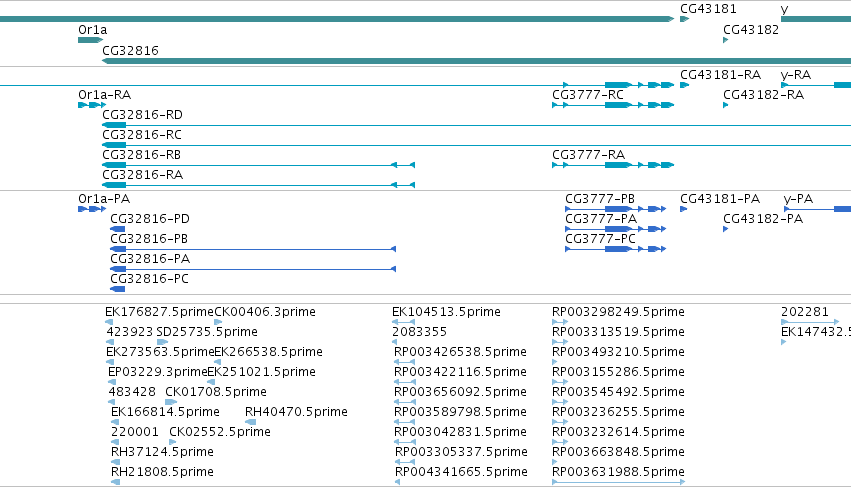The image size is (851, 487).
Task: Click EST EK166814.5prime
Action: pyautogui.click(x=166, y=412)
